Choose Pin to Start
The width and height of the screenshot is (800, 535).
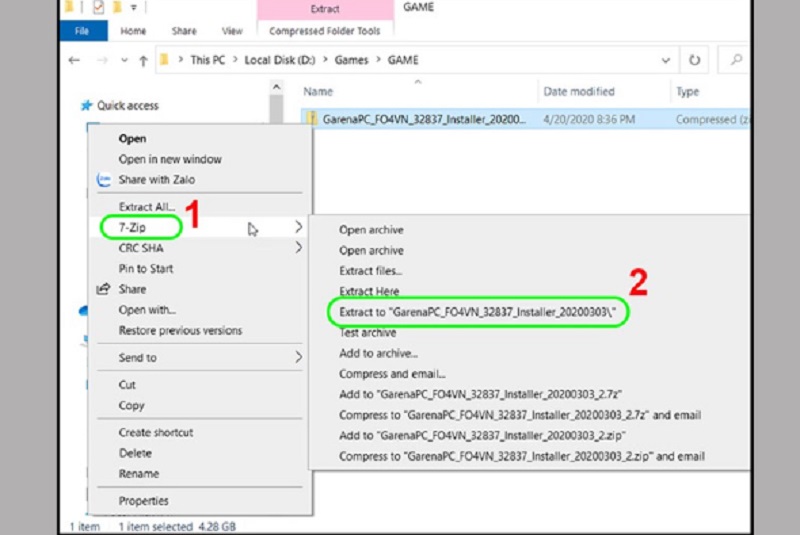click(146, 269)
